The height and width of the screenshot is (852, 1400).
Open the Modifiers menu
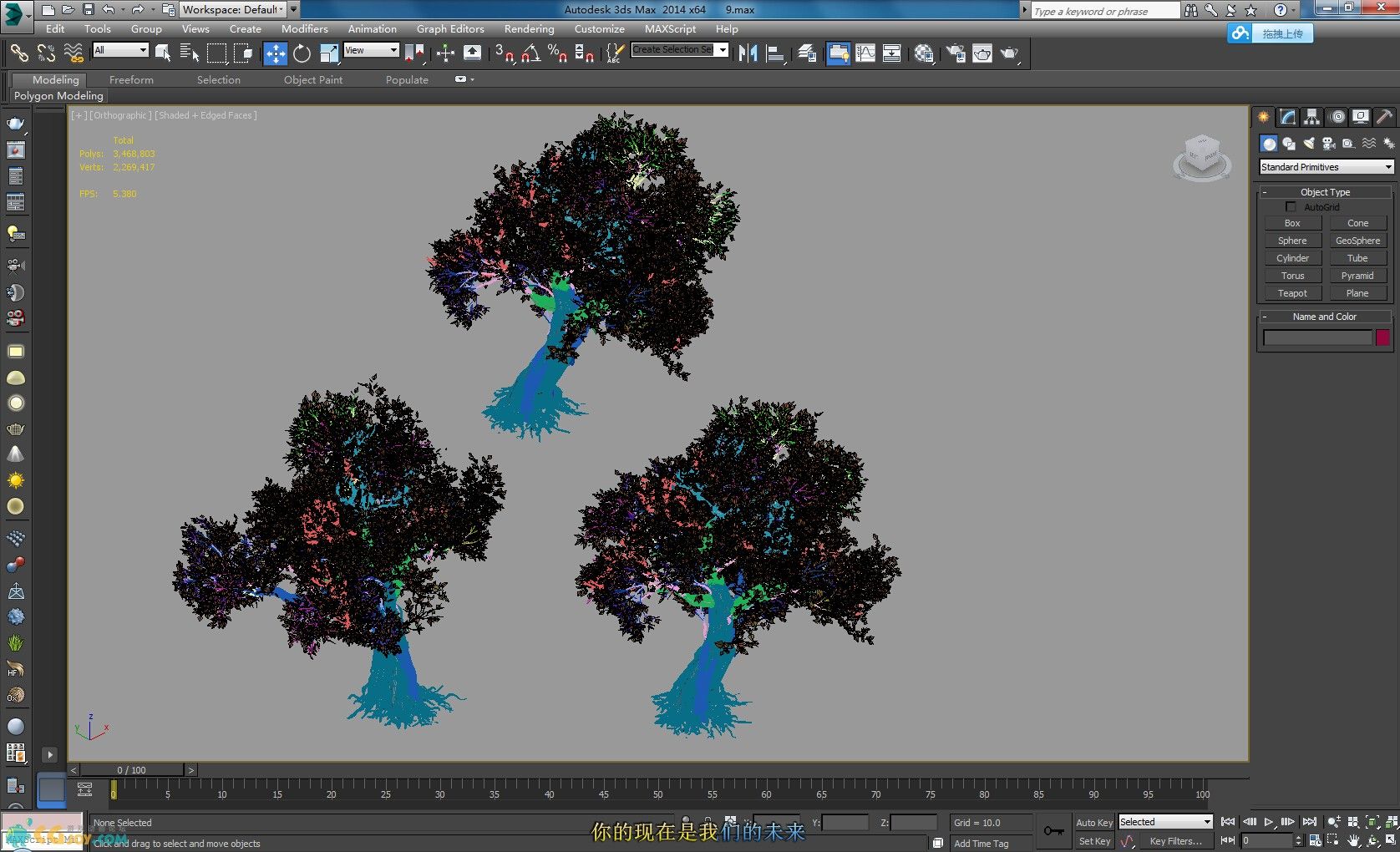[304, 28]
